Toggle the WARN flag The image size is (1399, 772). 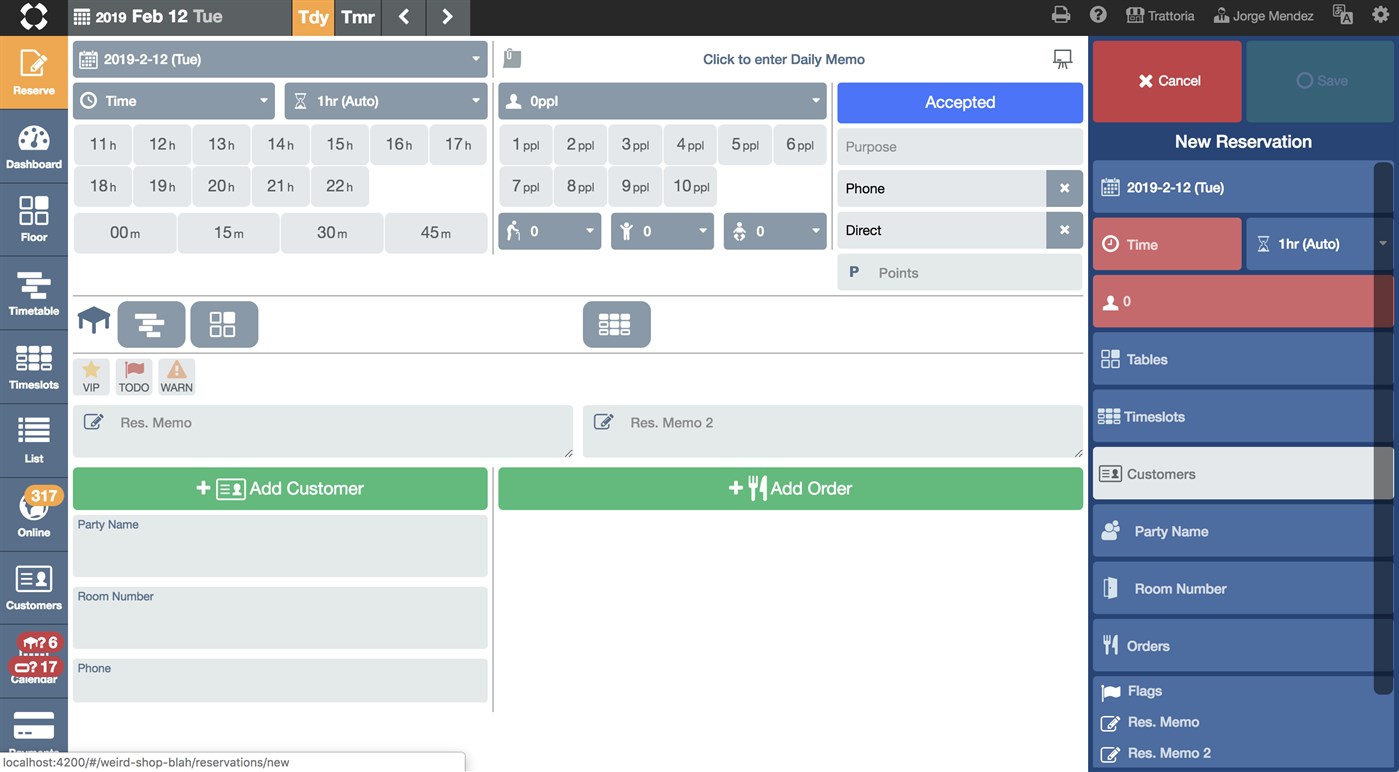(x=176, y=376)
